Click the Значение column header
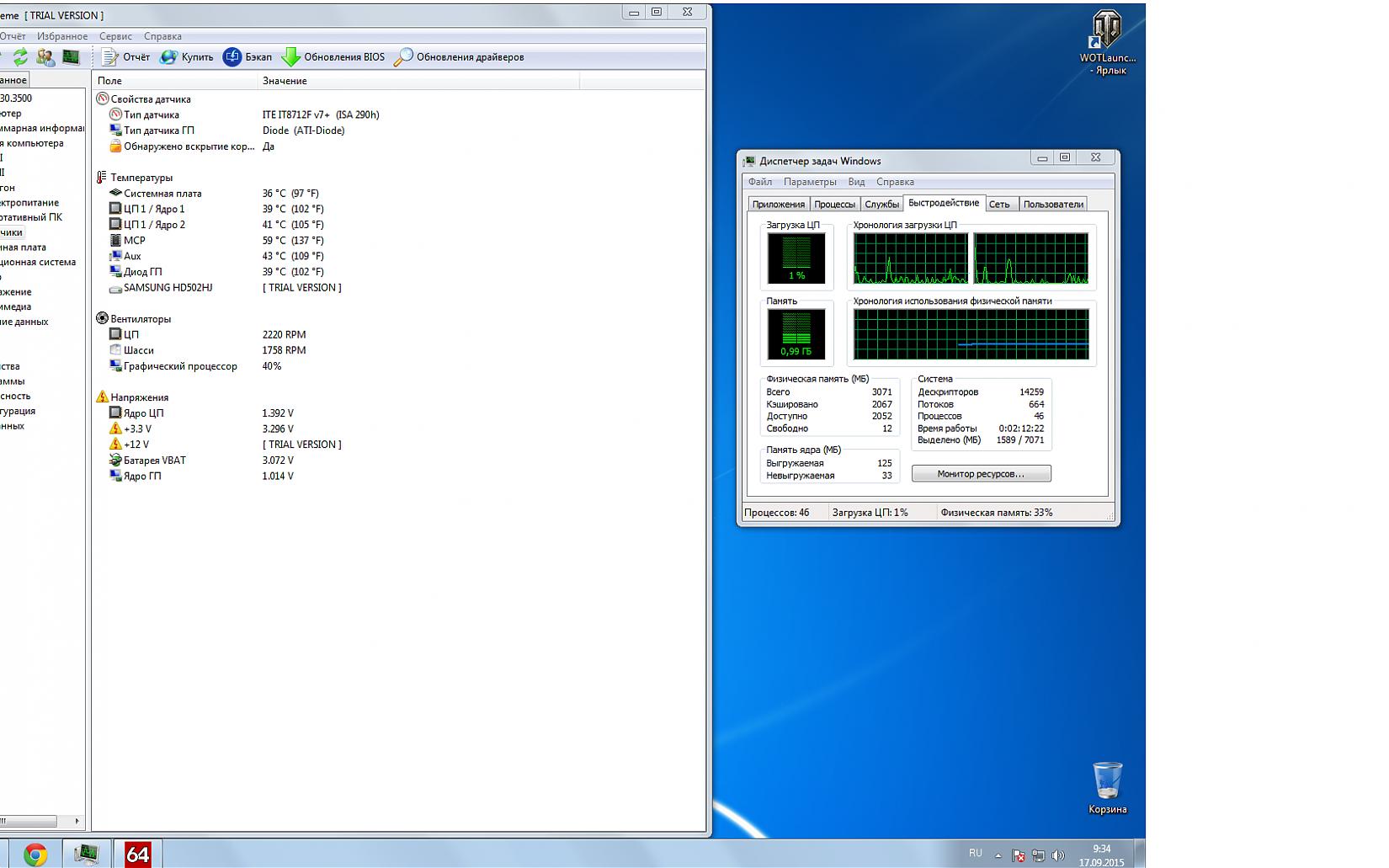This screenshot has height=868, width=1389. (285, 81)
